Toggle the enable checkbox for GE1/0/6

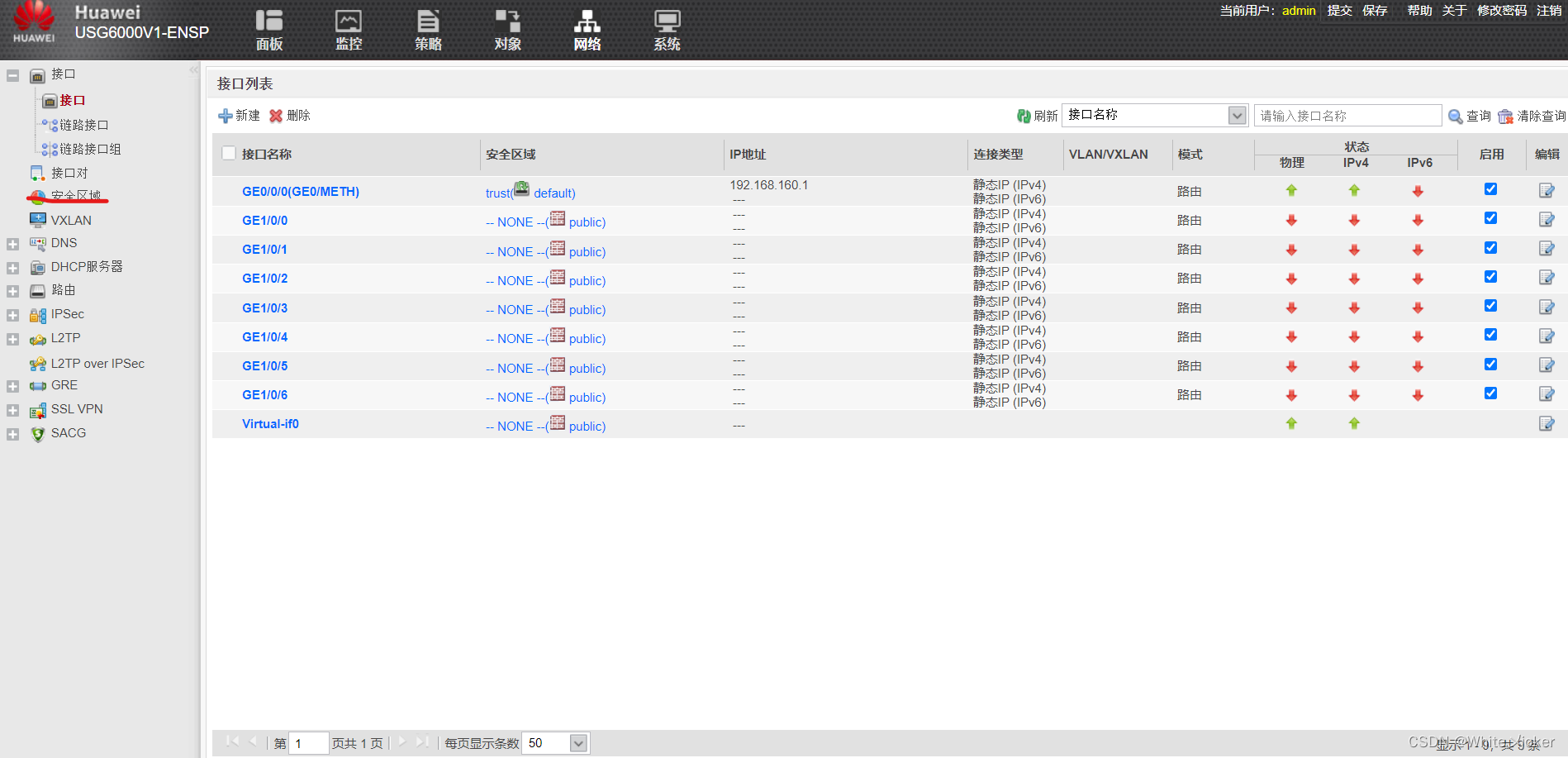click(x=1490, y=393)
